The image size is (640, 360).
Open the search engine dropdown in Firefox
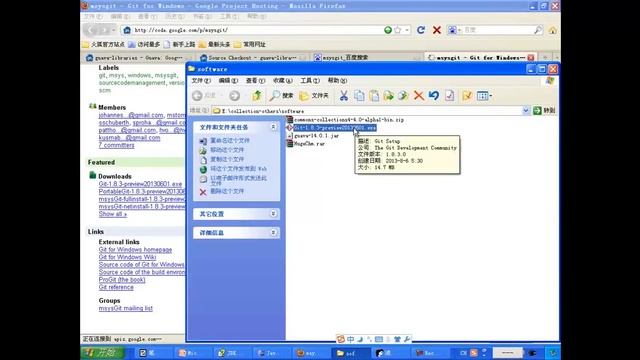tap(454, 30)
